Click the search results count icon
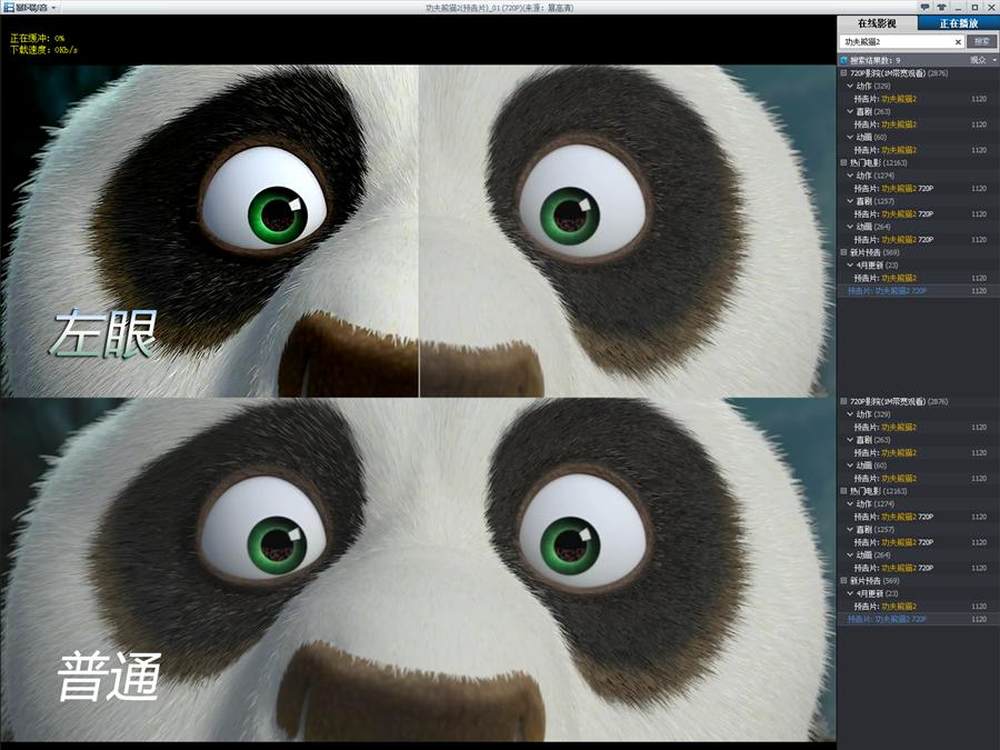 click(x=844, y=60)
